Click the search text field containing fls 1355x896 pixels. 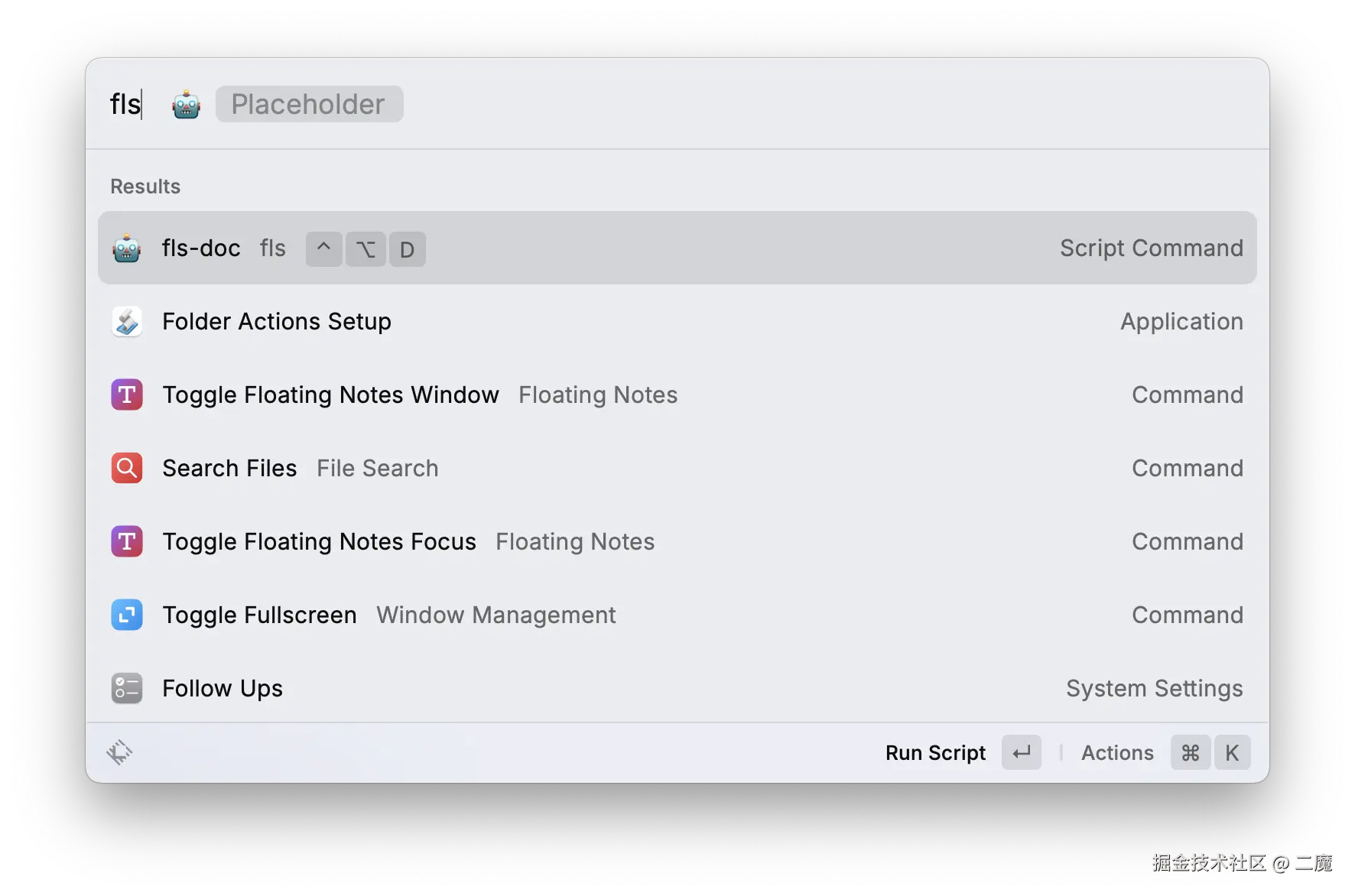tap(126, 105)
